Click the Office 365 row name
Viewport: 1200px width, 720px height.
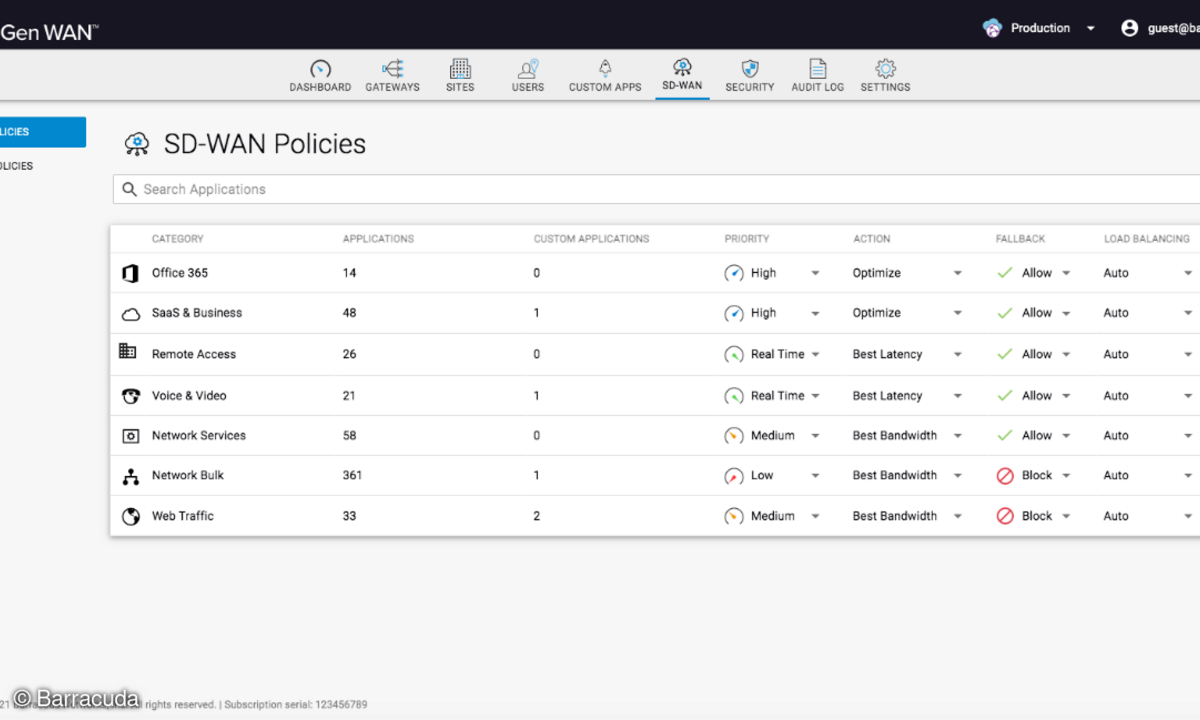tap(180, 273)
